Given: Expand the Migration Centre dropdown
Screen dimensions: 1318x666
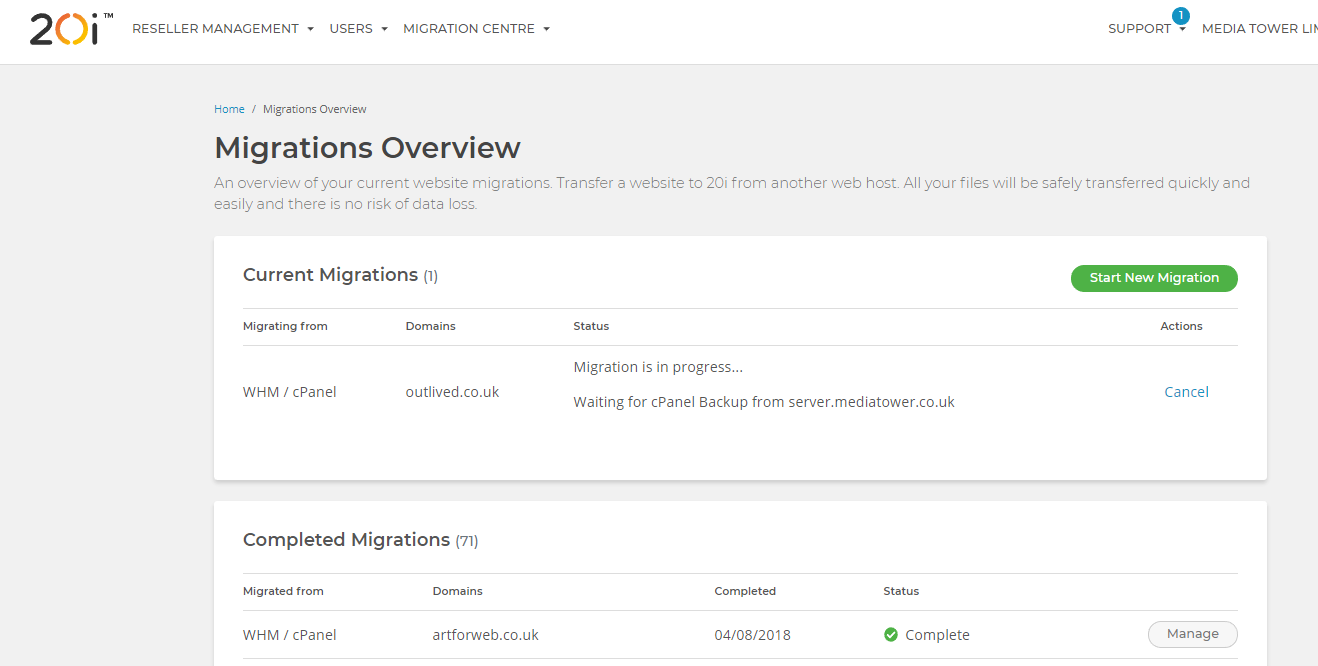Looking at the screenshot, I should point(476,29).
